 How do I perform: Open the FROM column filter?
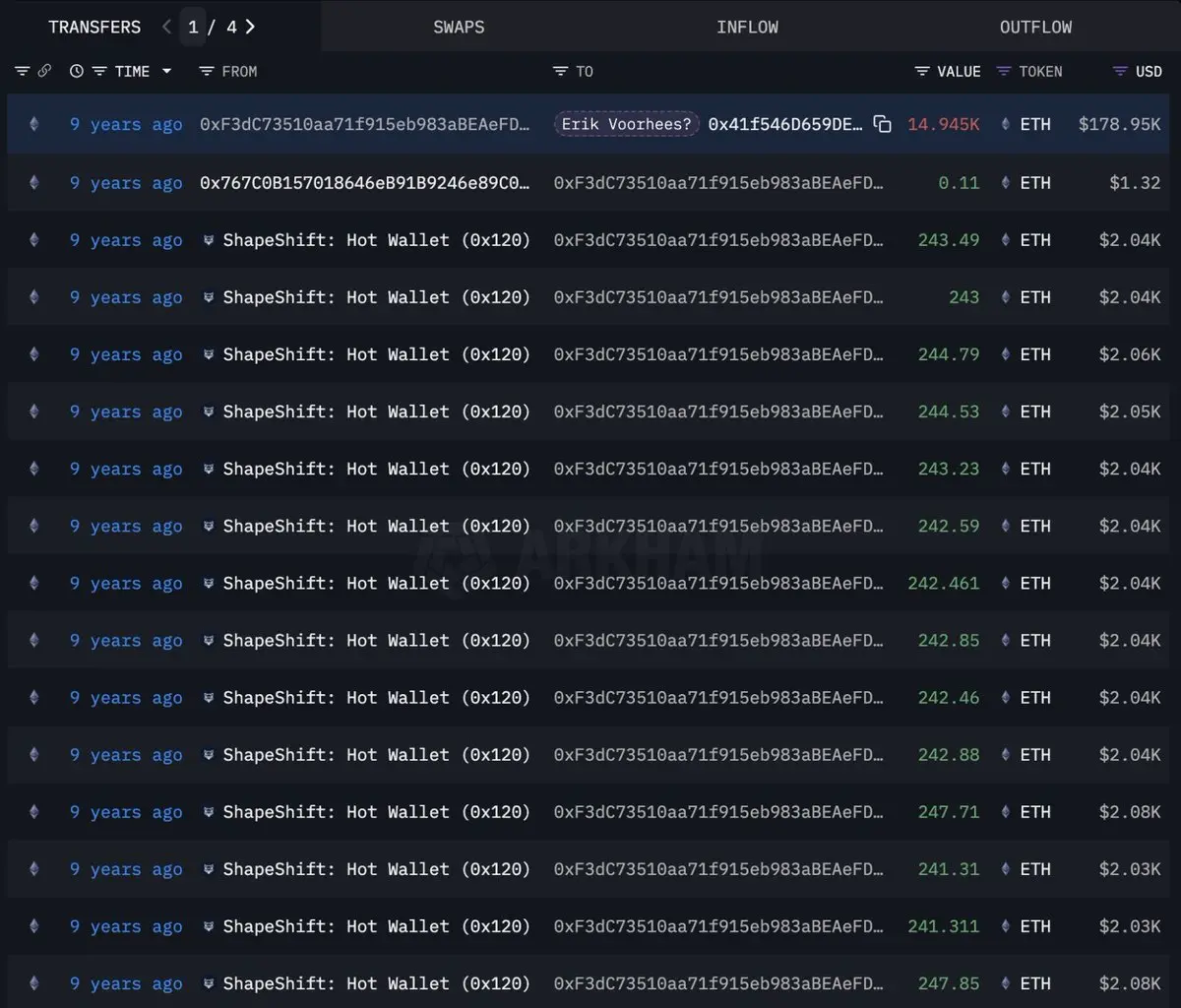[x=206, y=71]
